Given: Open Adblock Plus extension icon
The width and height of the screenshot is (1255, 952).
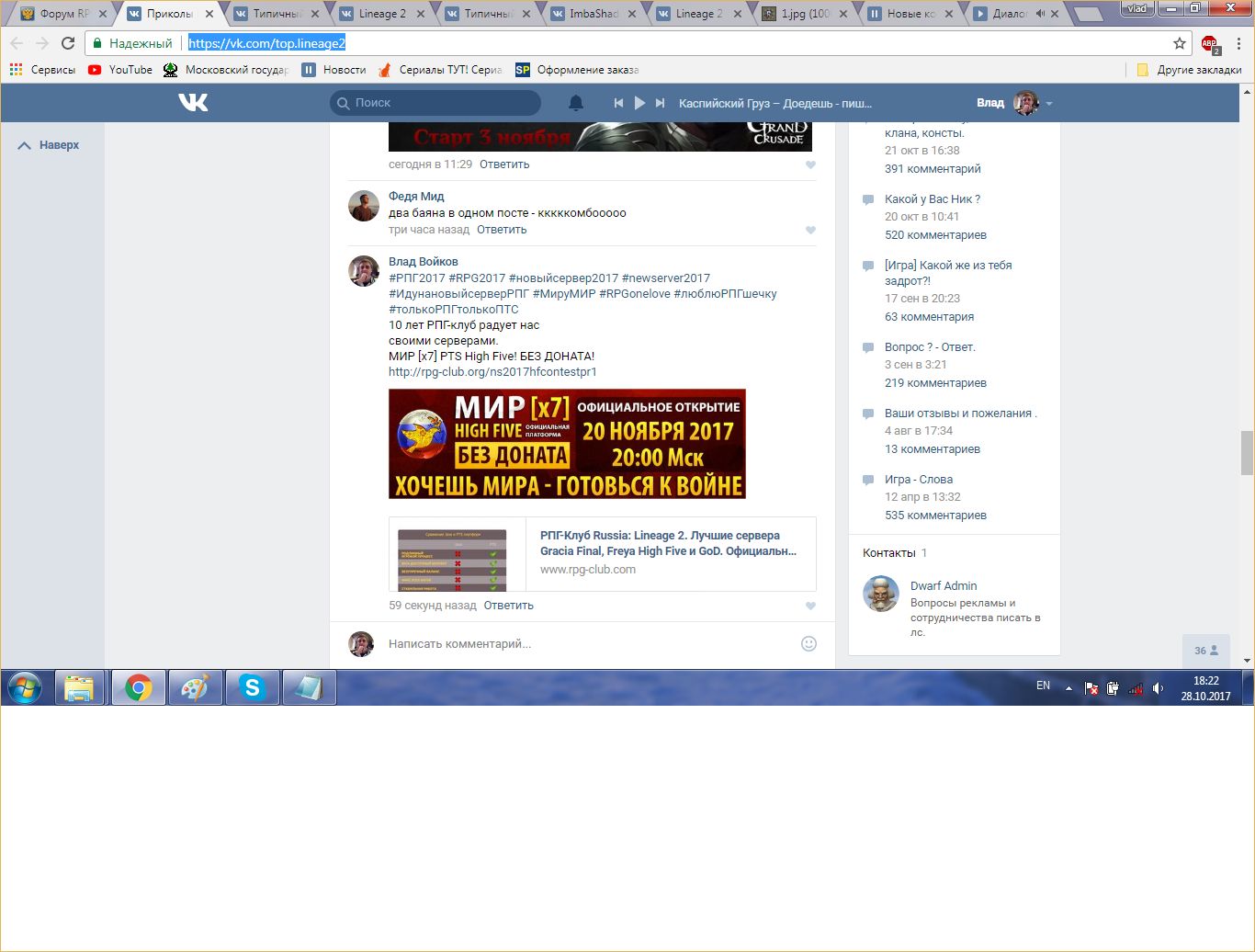Looking at the screenshot, I should click(x=1210, y=43).
